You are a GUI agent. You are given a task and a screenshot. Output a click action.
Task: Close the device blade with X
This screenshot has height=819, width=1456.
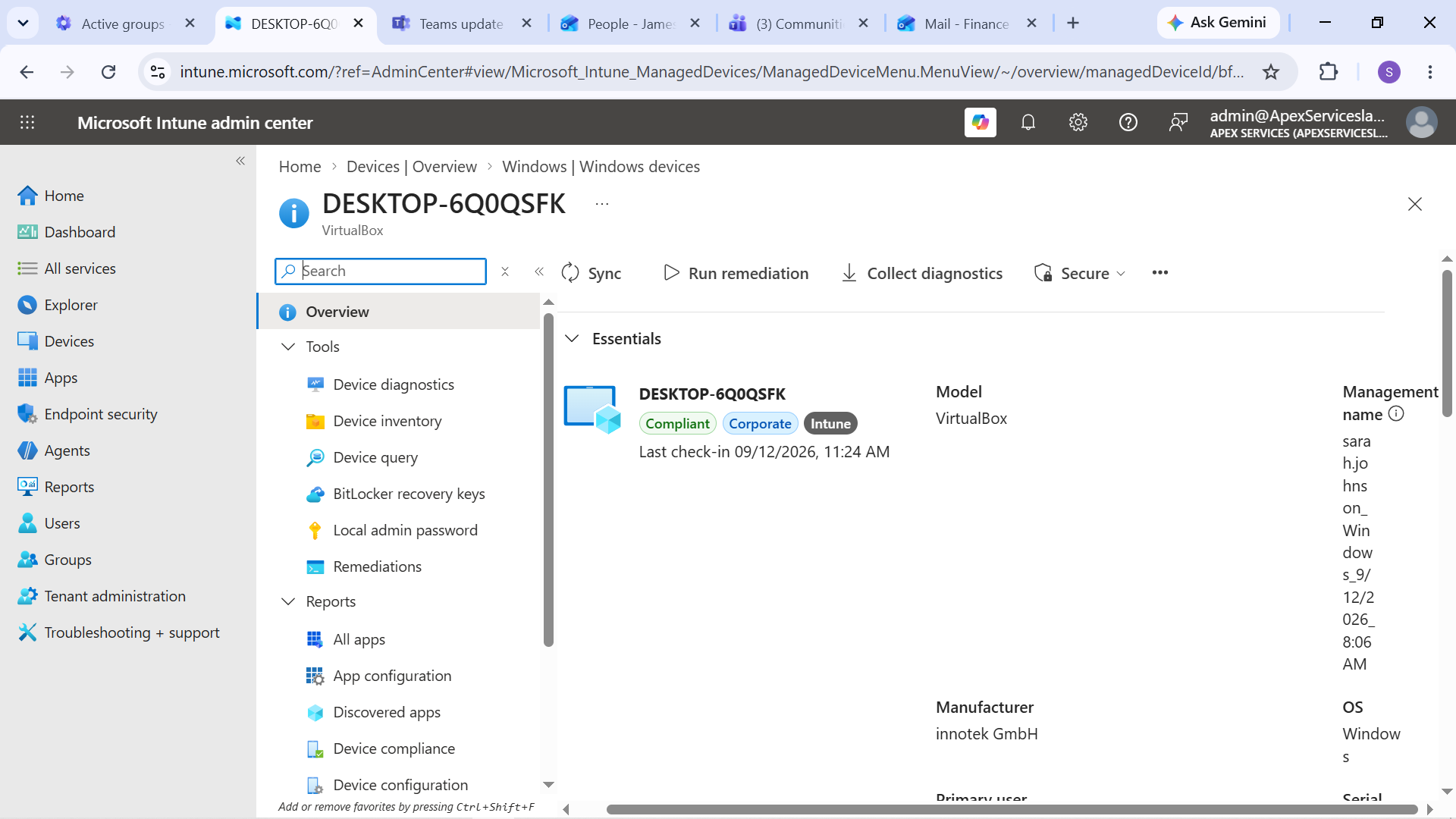point(1415,204)
